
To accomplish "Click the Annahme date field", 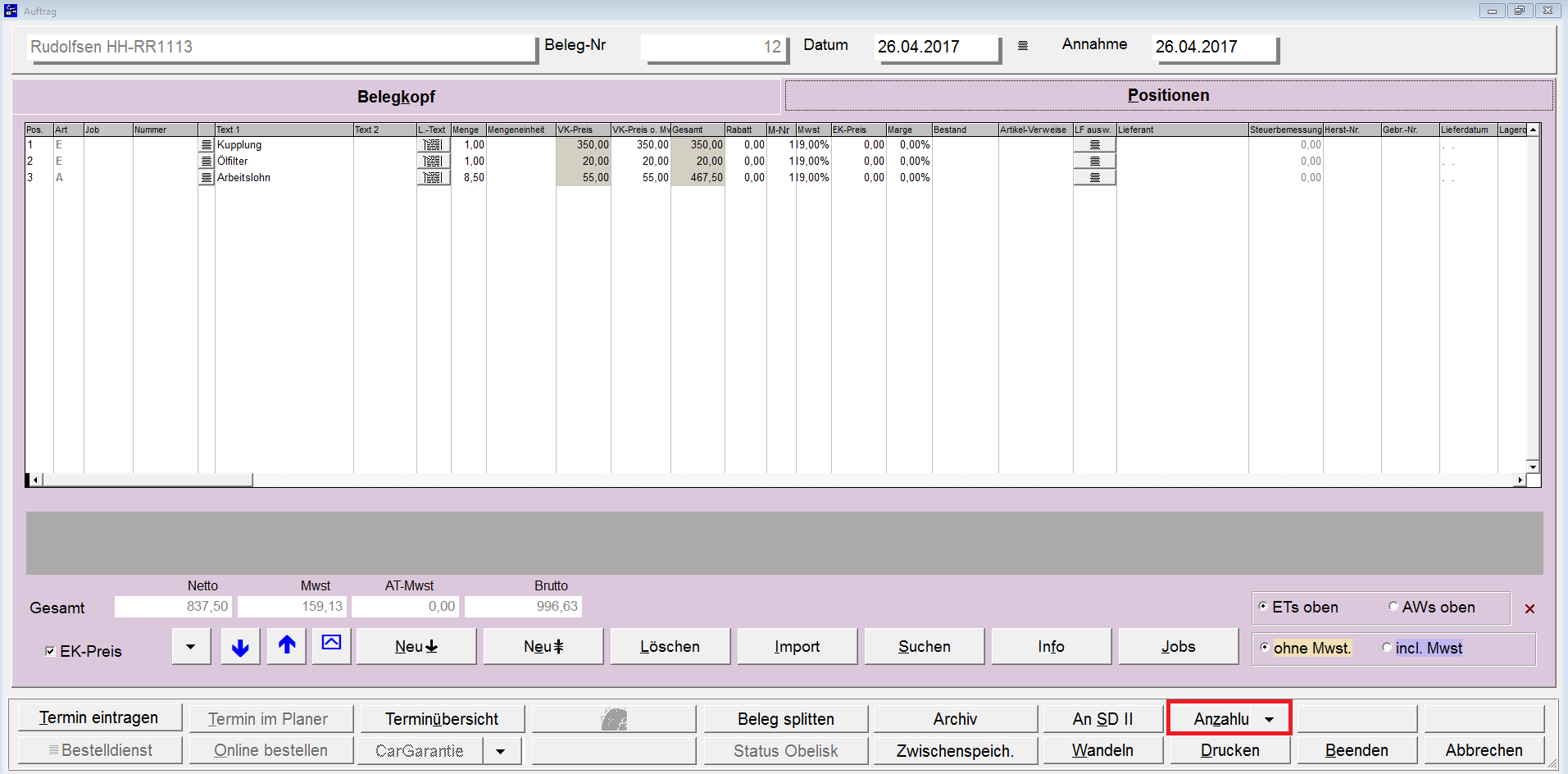I will (x=1215, y=47).
